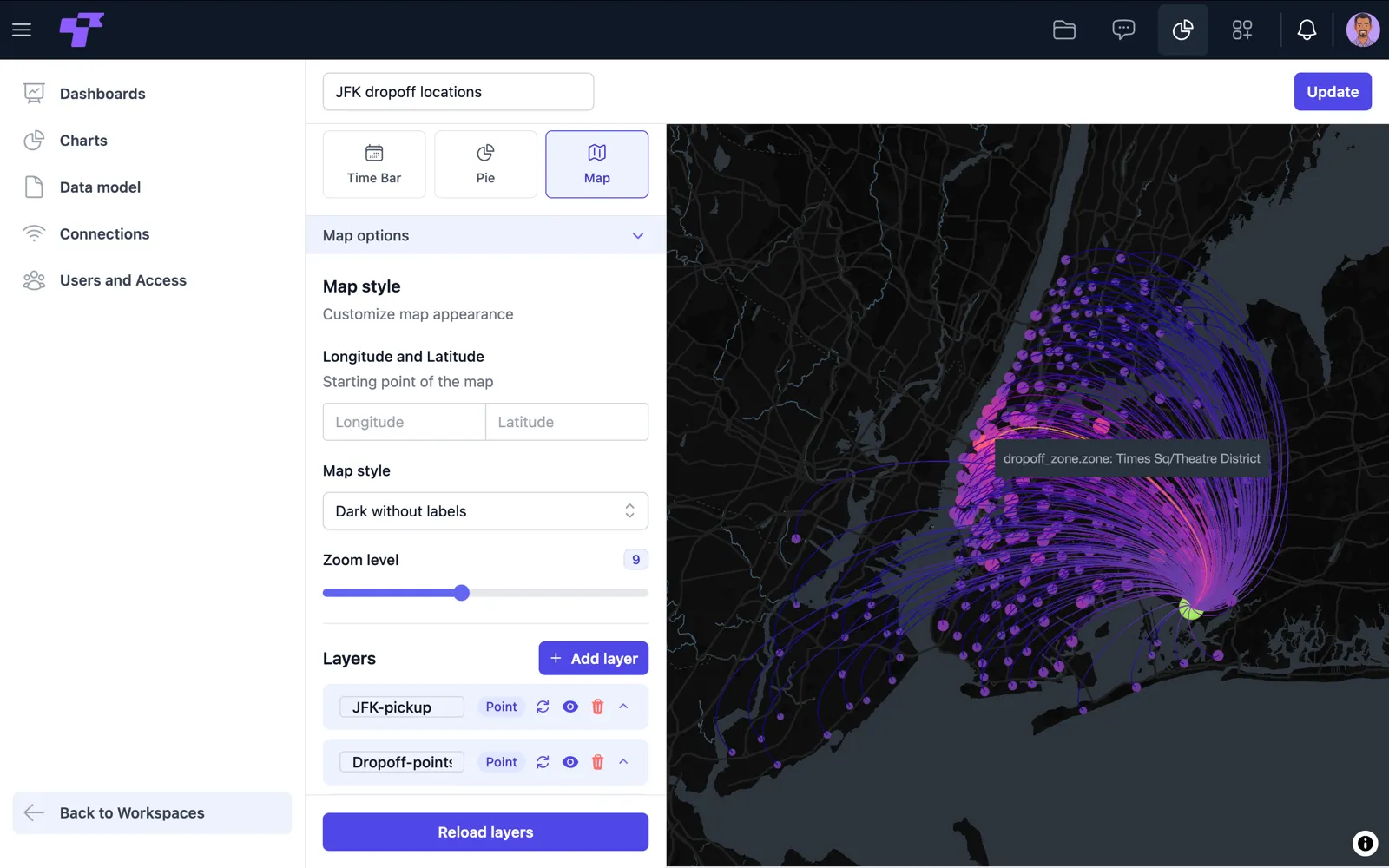Image resolution: width=1389 pixels, height=868 pixels.
Task: Click the chart title field
Action: 458,92
